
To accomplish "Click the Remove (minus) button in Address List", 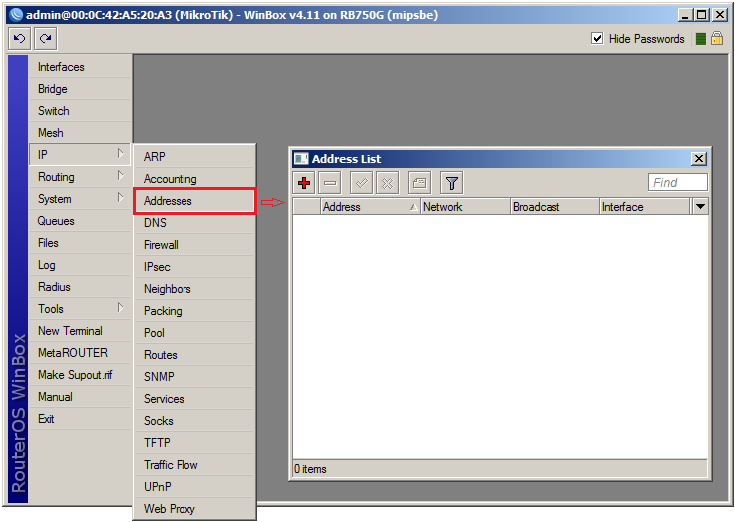I will tap(331, 183).
